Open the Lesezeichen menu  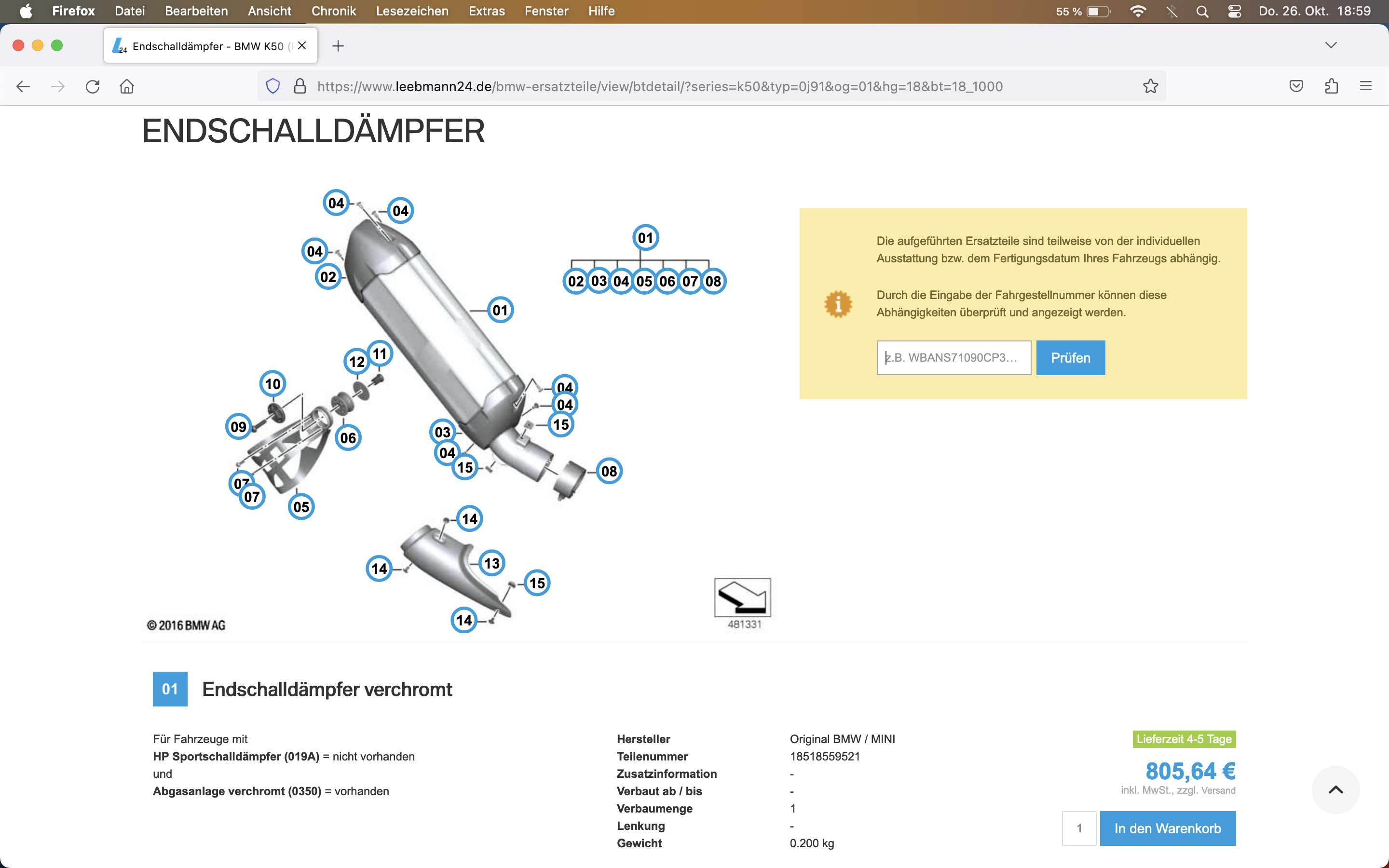[412, 11]
